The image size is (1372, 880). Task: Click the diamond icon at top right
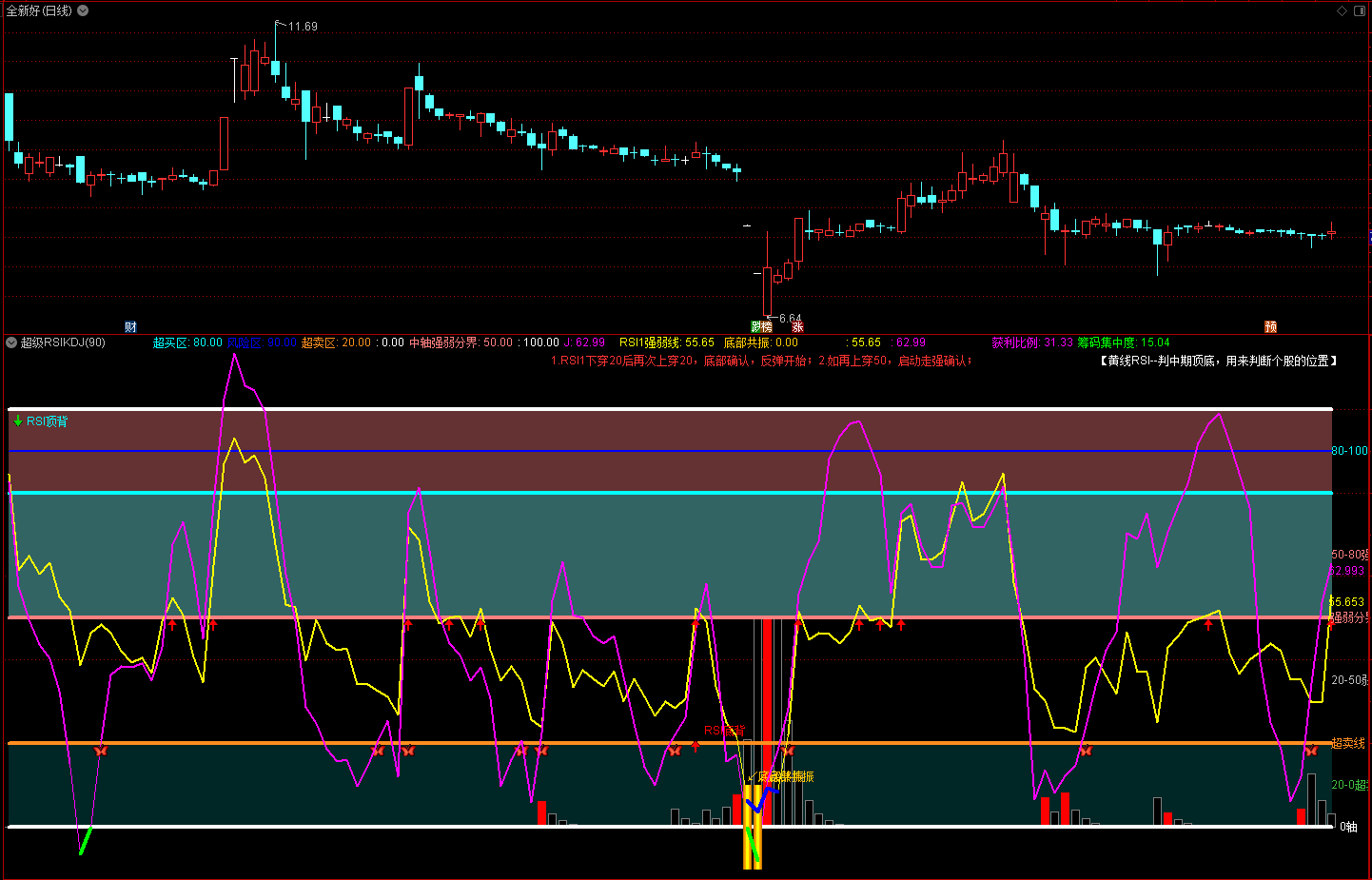click(x=1343, y=10)
